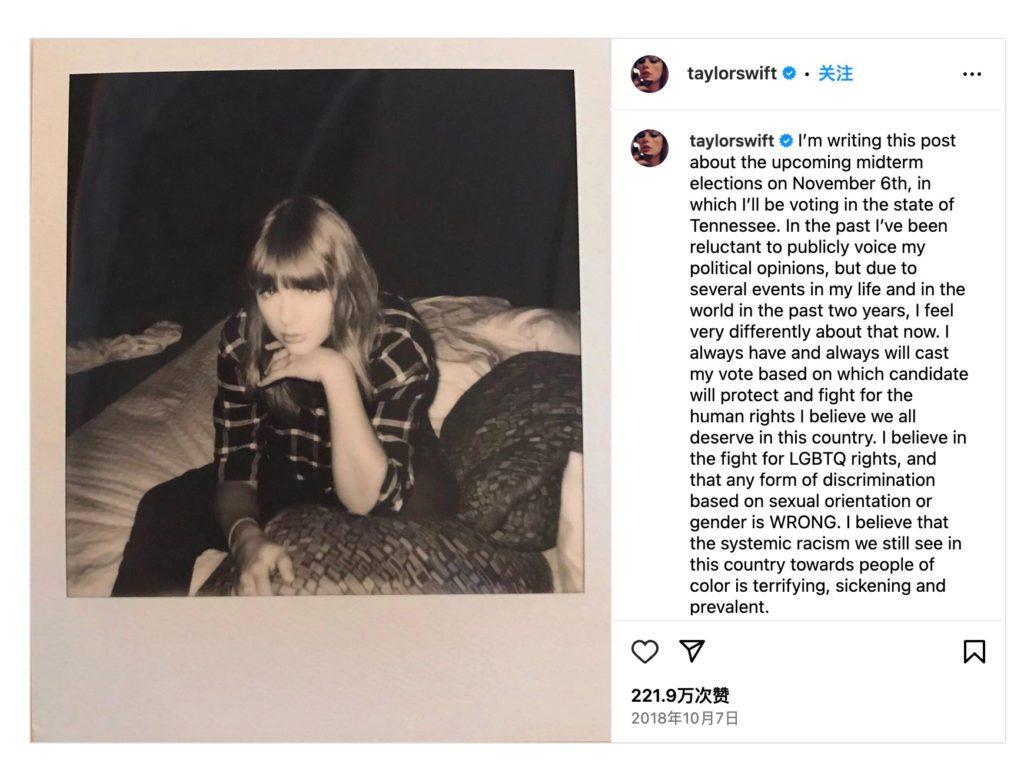This screenshot has height=760, width=1024.
Task: Click the November 6th text in caption
Action: click(x=851, y=183)
